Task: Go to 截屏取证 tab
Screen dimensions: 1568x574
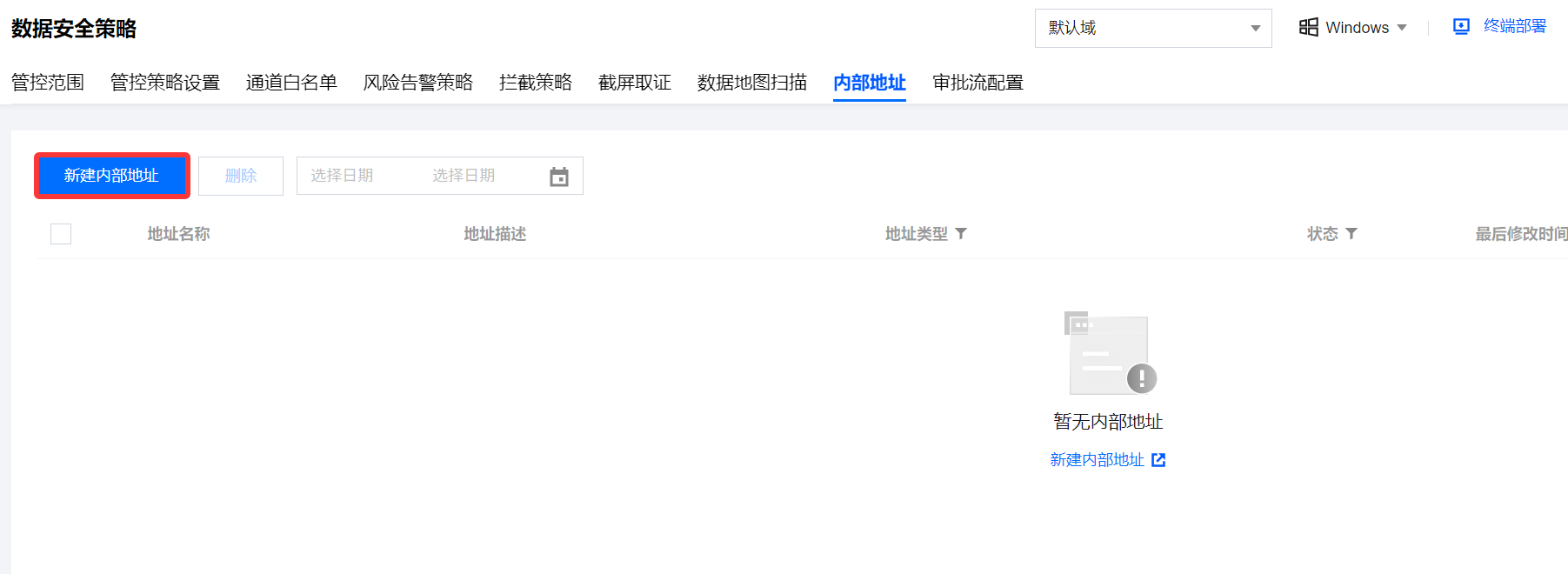Action: point(635,83)
